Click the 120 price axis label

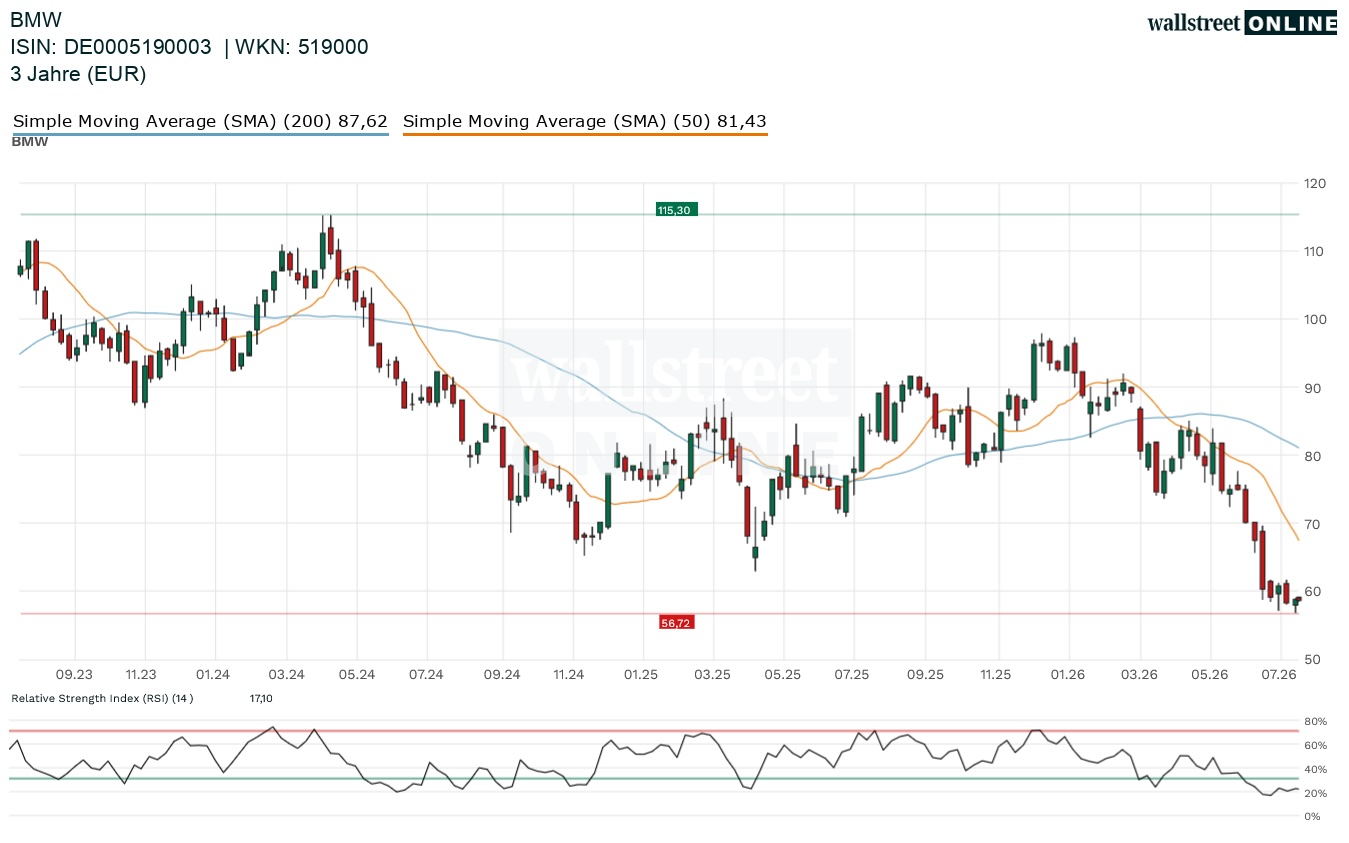pyautogui.click(x=1314, y=183)
